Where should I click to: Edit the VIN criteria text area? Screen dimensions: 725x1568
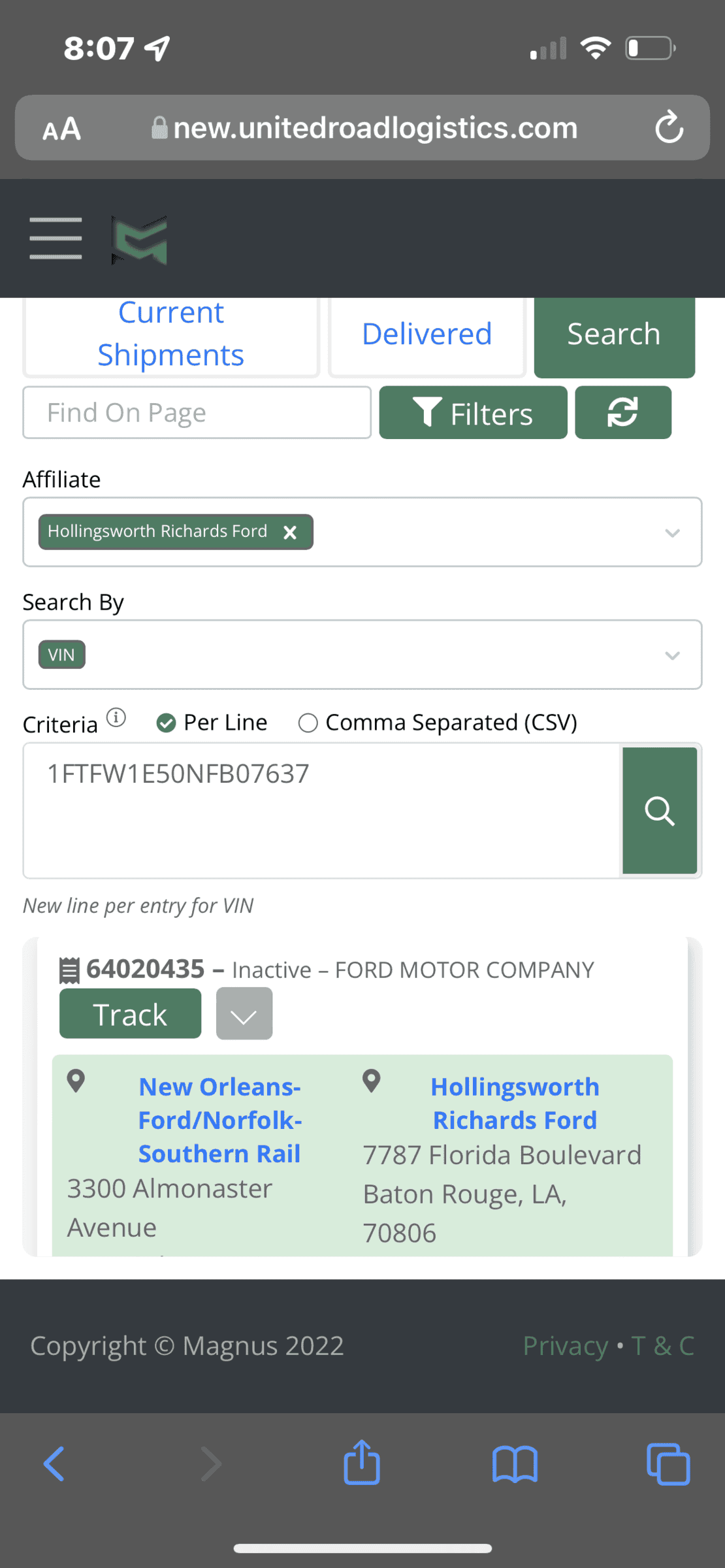click(x=321, y=810)
